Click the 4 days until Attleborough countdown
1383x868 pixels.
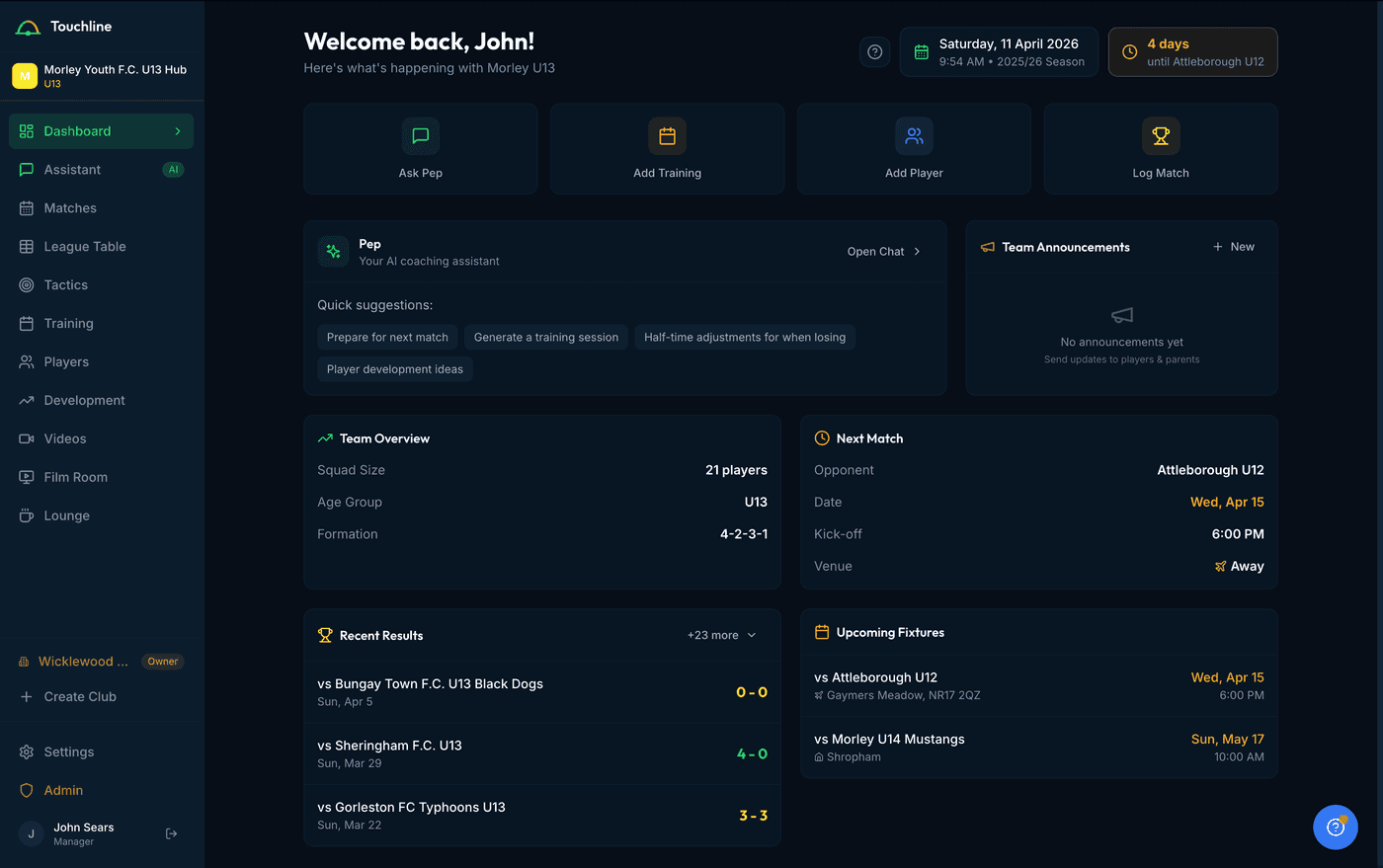pyautogui.click(x=1193, y=52)
